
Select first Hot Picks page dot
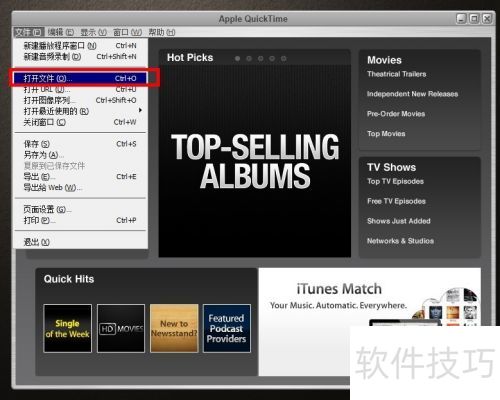coord(237,59)
